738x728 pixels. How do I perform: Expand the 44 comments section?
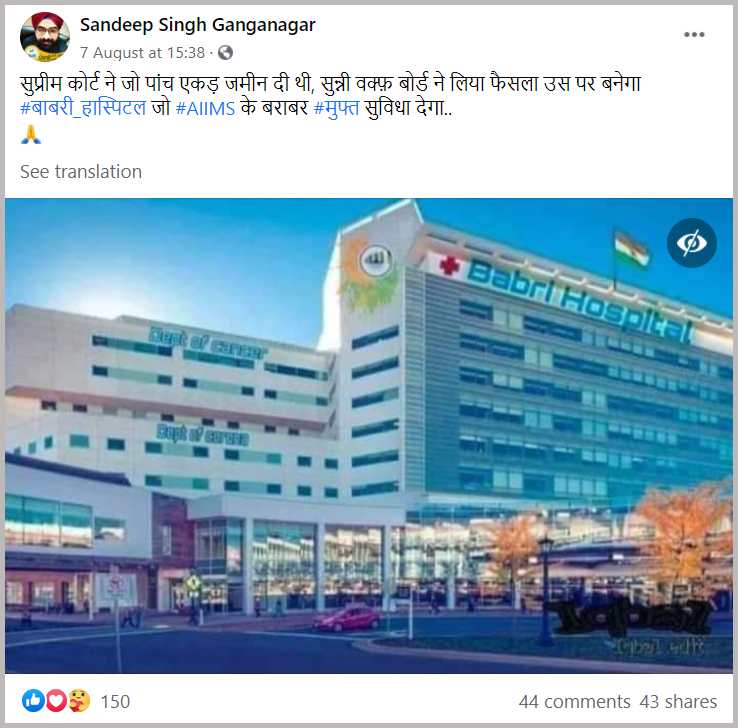click(574, 702)
